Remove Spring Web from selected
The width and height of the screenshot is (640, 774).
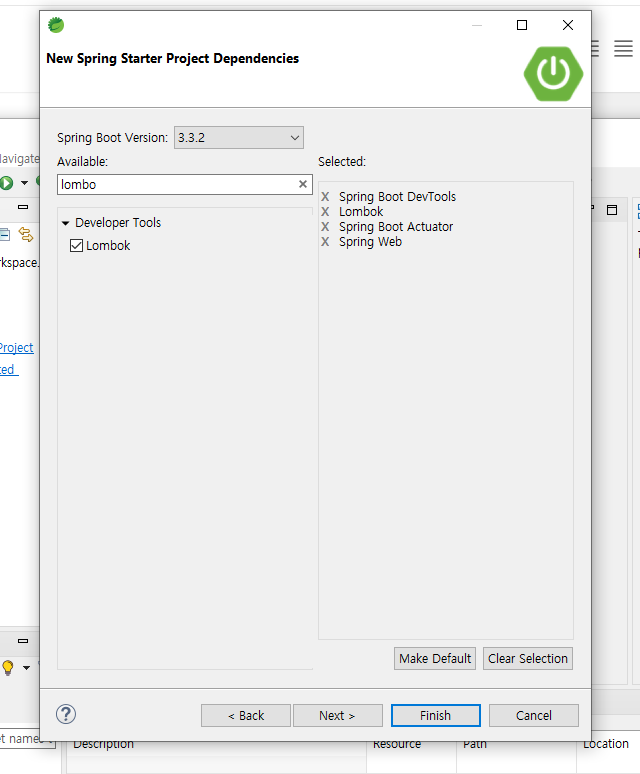[x=325, y=242]
